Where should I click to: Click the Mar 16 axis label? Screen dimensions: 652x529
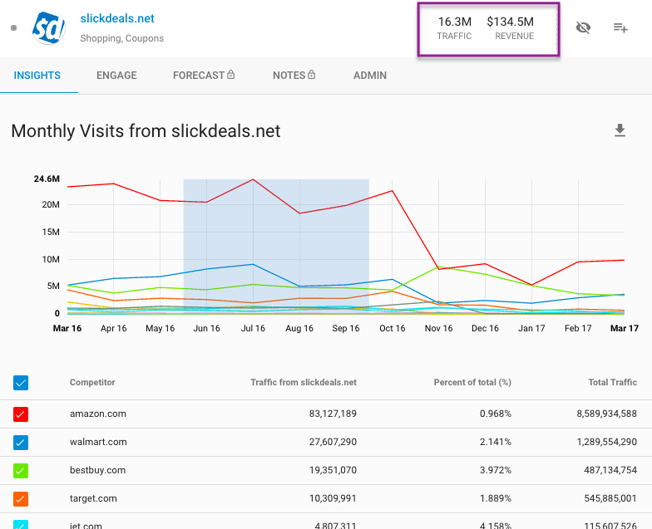(x=67, y=328)
